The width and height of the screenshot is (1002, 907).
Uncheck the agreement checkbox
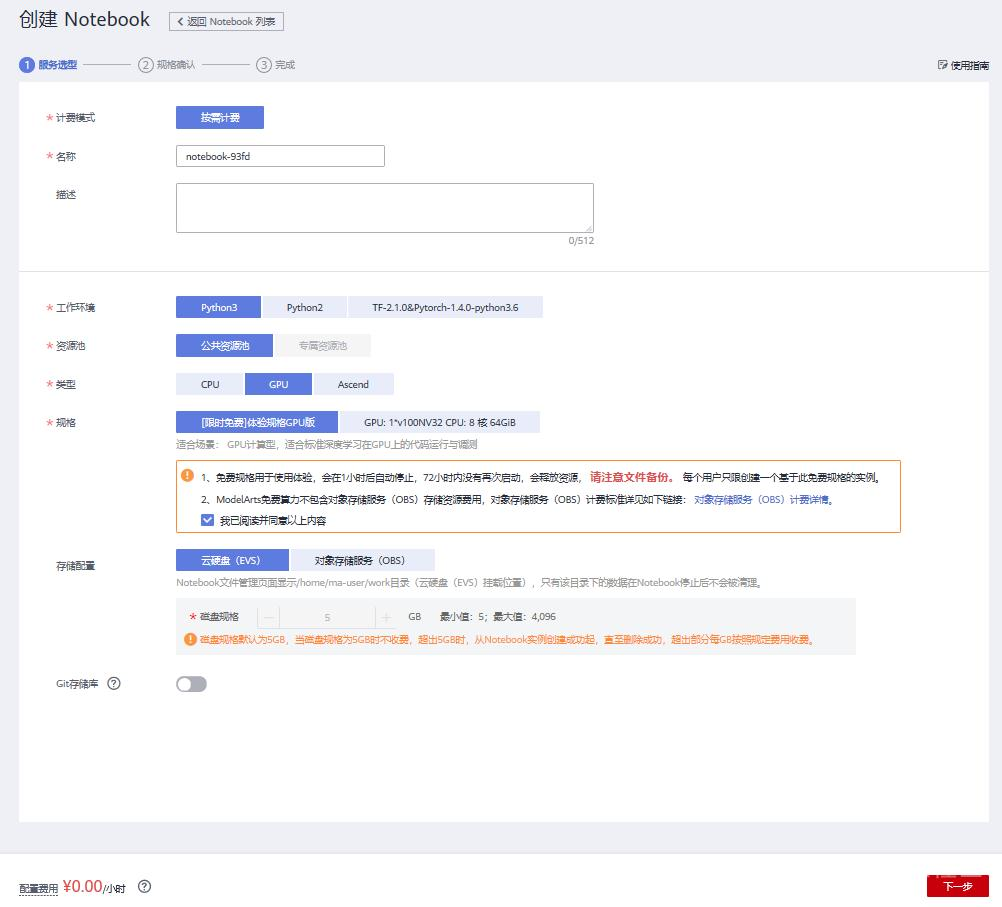[x=207, y=520]
